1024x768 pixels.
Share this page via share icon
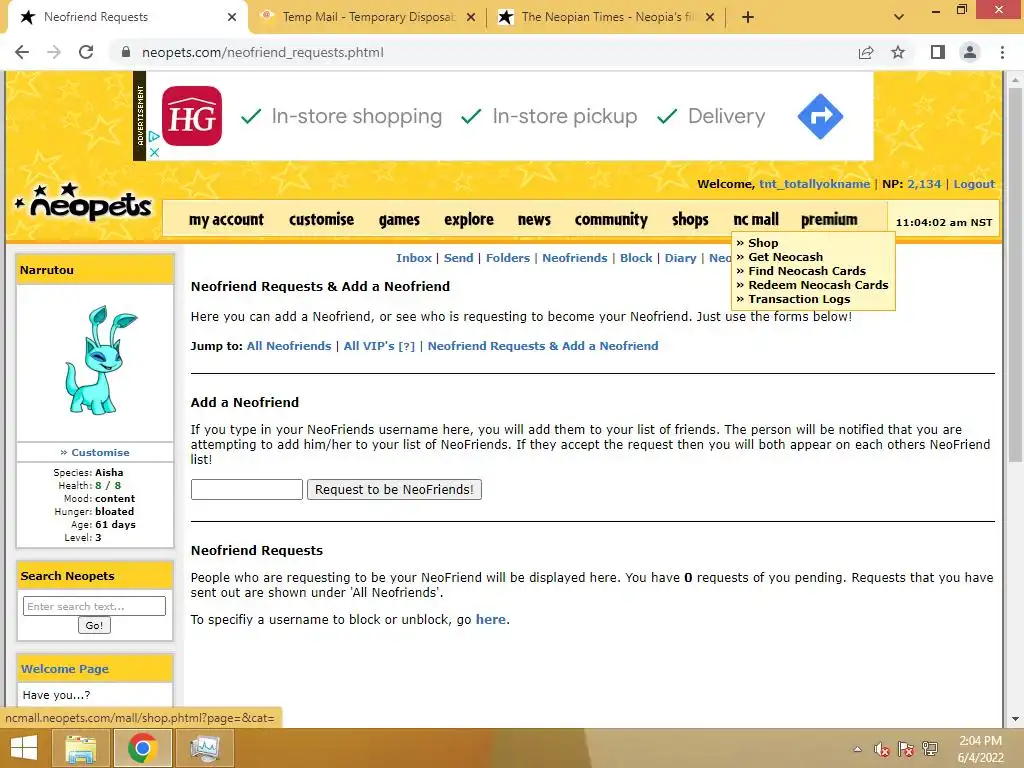[x=866, y=52]
